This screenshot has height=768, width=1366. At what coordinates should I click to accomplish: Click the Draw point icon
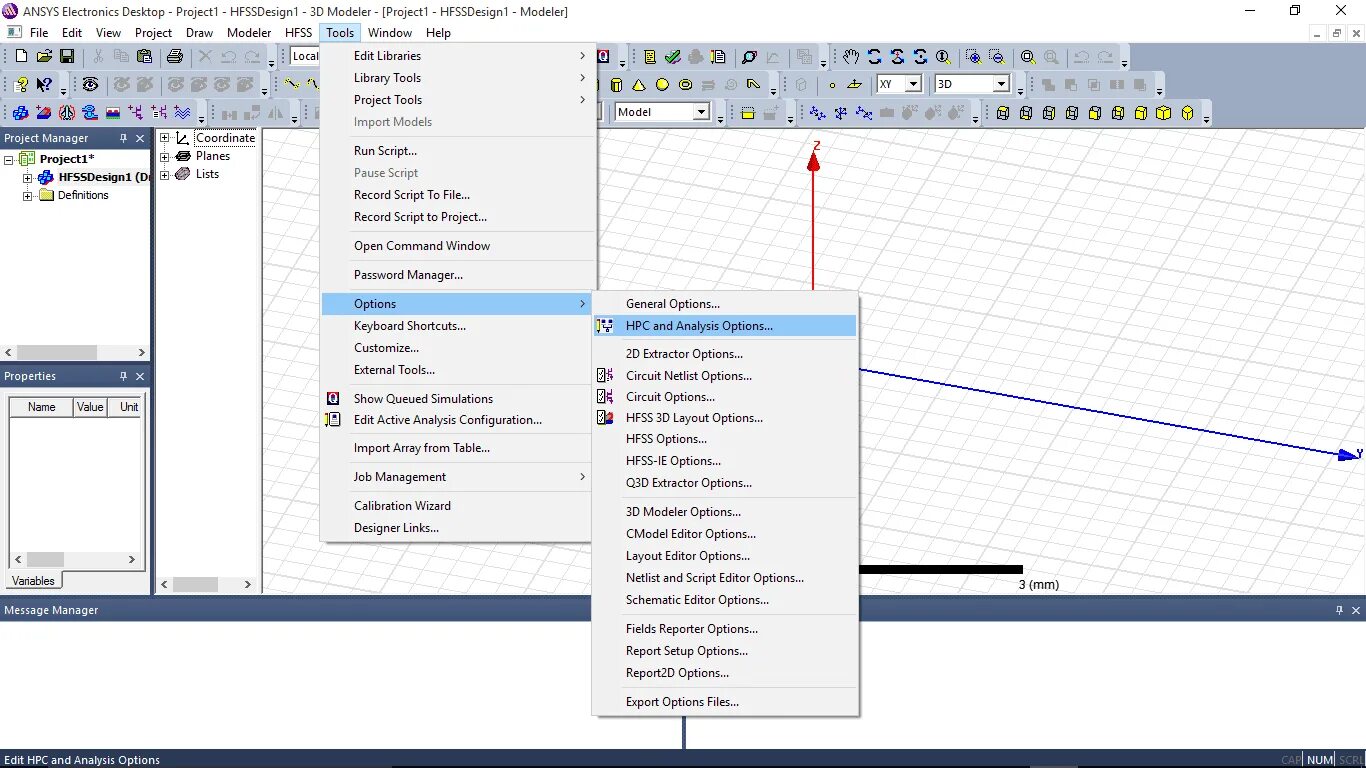tap(832, 85)
